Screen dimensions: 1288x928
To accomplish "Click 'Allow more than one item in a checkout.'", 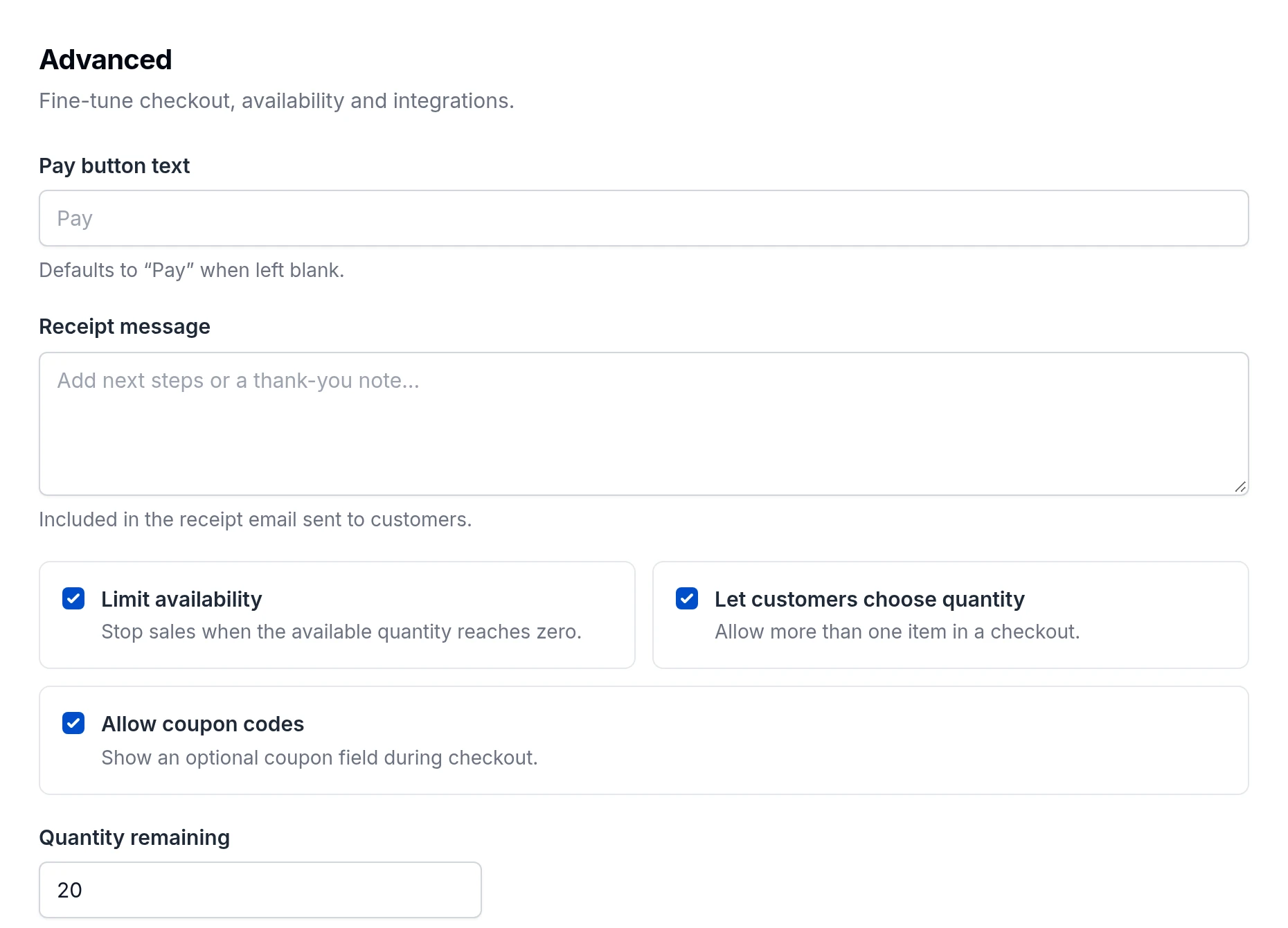I will (897, 632).
